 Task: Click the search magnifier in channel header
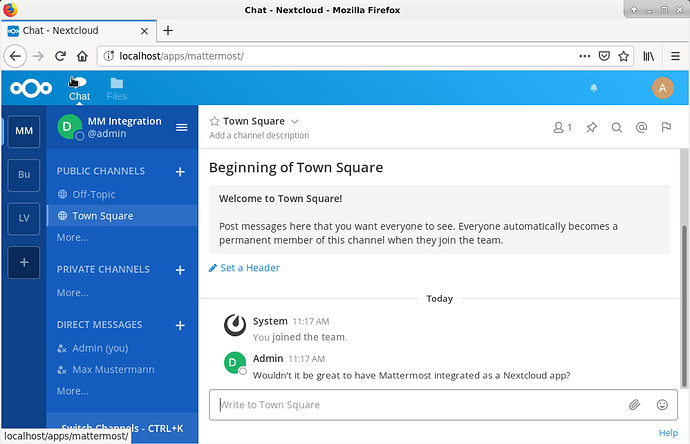(617, 128)
